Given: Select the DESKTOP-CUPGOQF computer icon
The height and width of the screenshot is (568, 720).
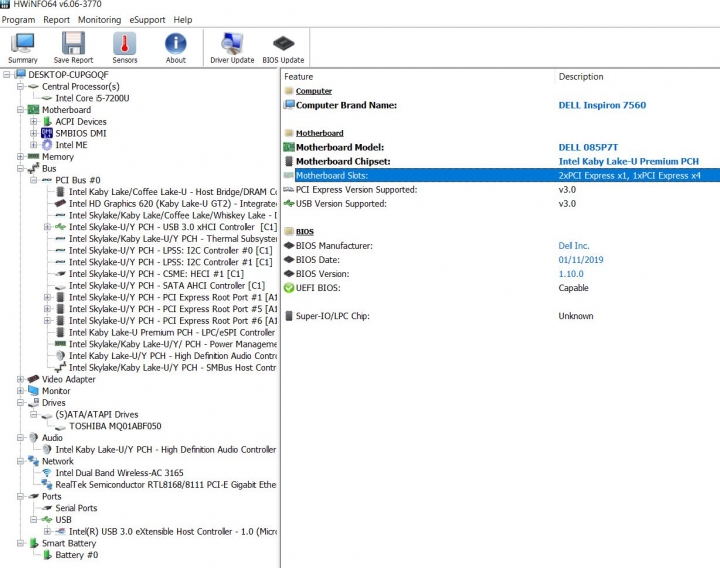Looking at the screenshot, I should coord(20,74).
